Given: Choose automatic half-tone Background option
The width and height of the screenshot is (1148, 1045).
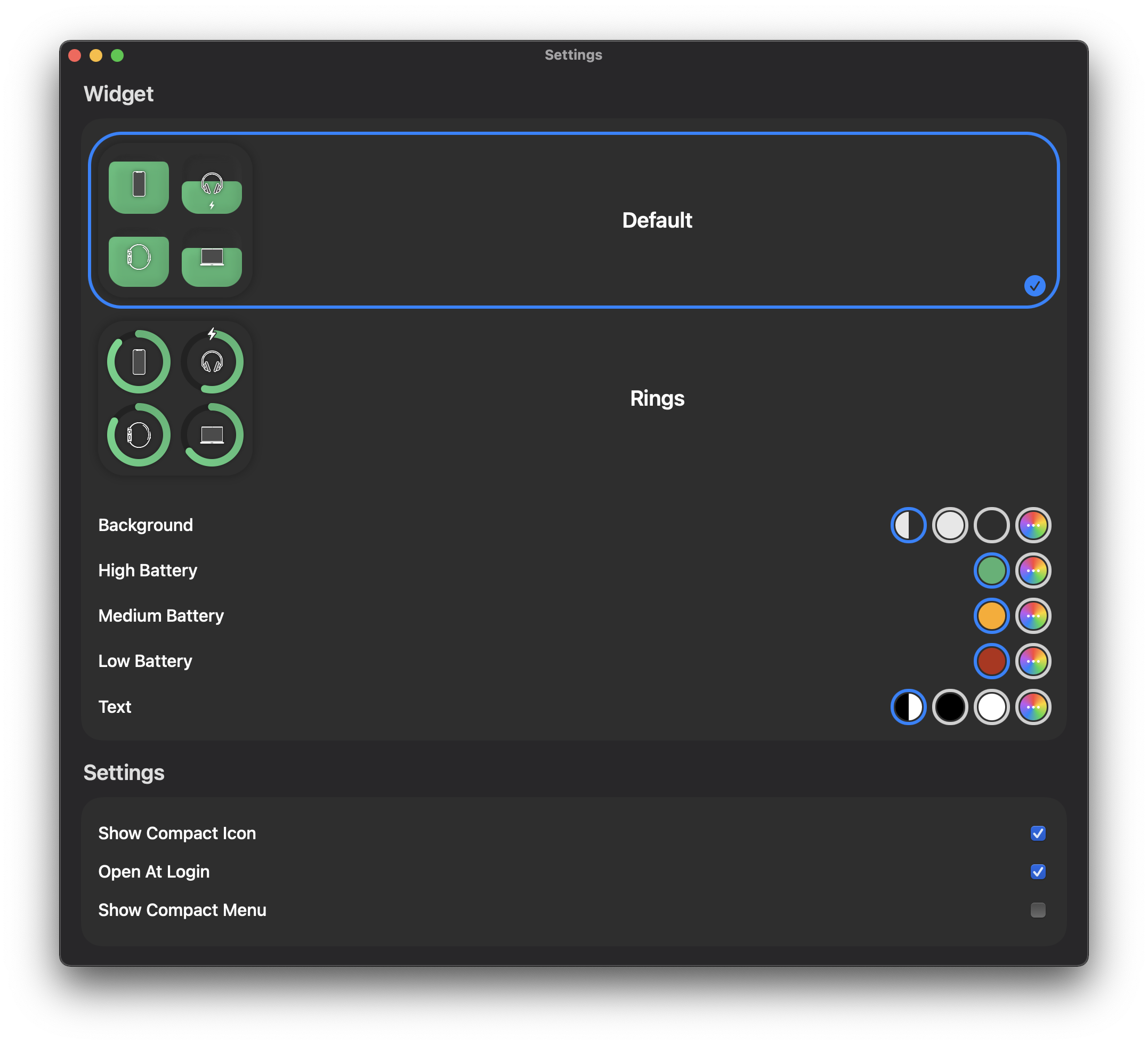Looking at the screenshot, I should click(x=908, y=525).
